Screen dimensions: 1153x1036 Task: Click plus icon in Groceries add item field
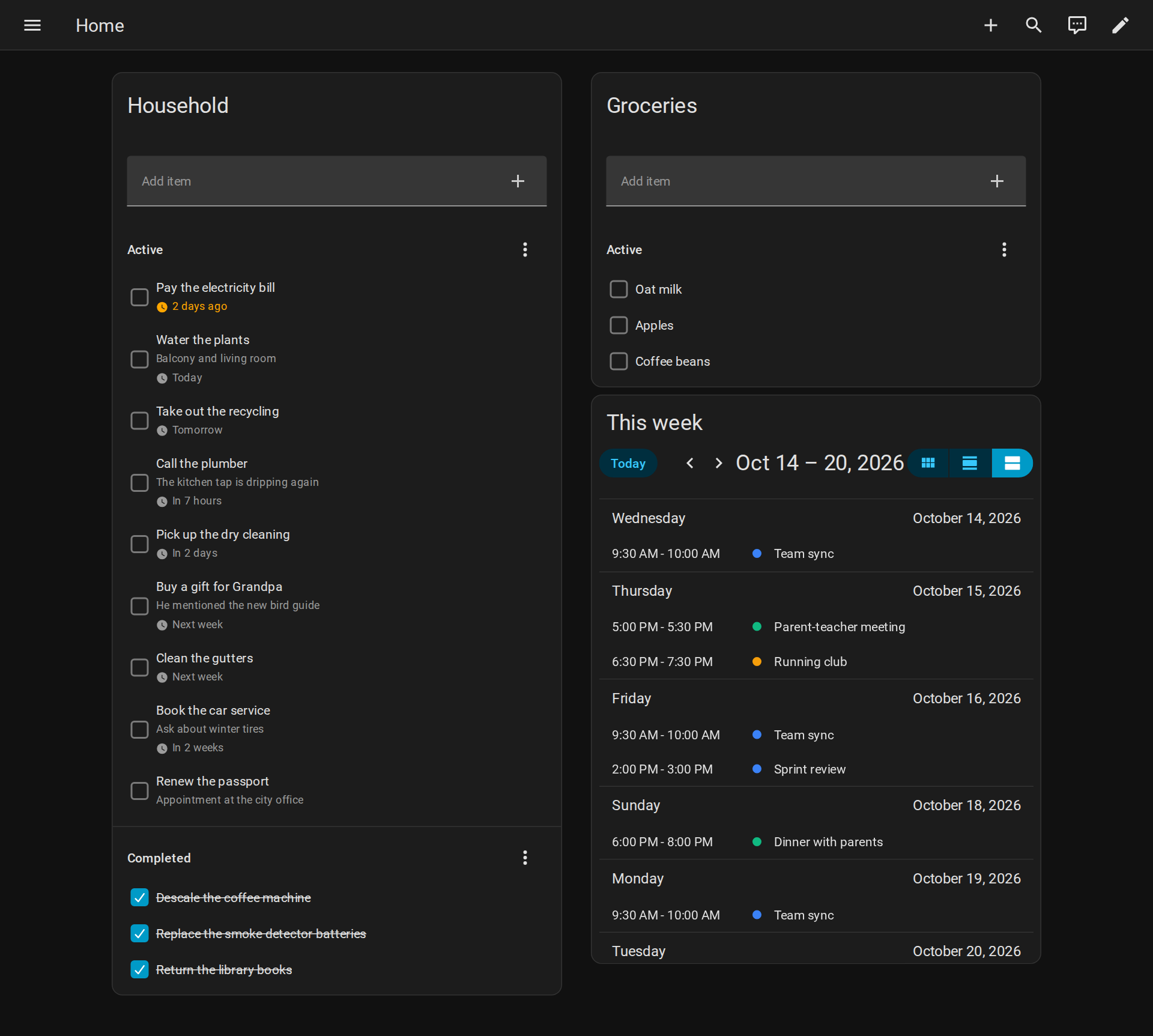click(x=997, y=181)
